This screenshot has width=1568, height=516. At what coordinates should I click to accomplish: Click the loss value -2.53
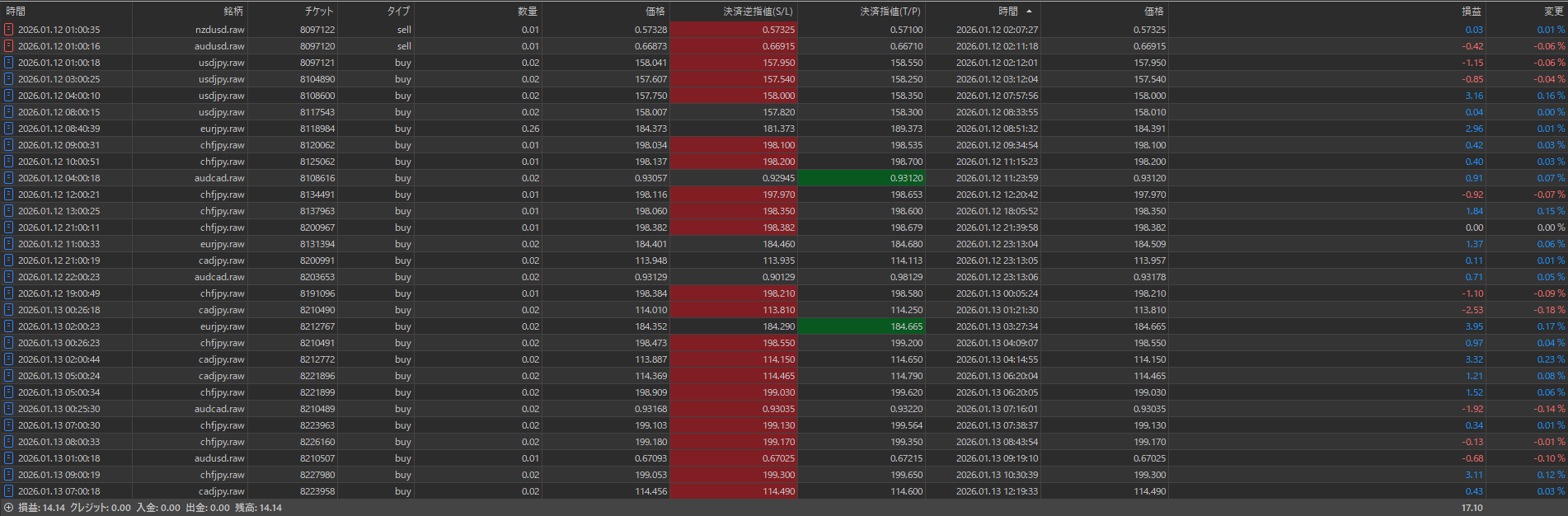[1472, 310]
